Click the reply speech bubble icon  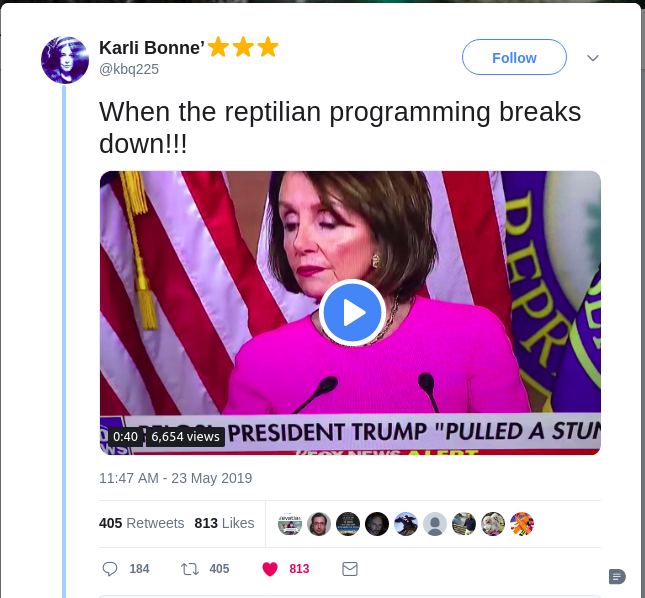click(110, 569)
